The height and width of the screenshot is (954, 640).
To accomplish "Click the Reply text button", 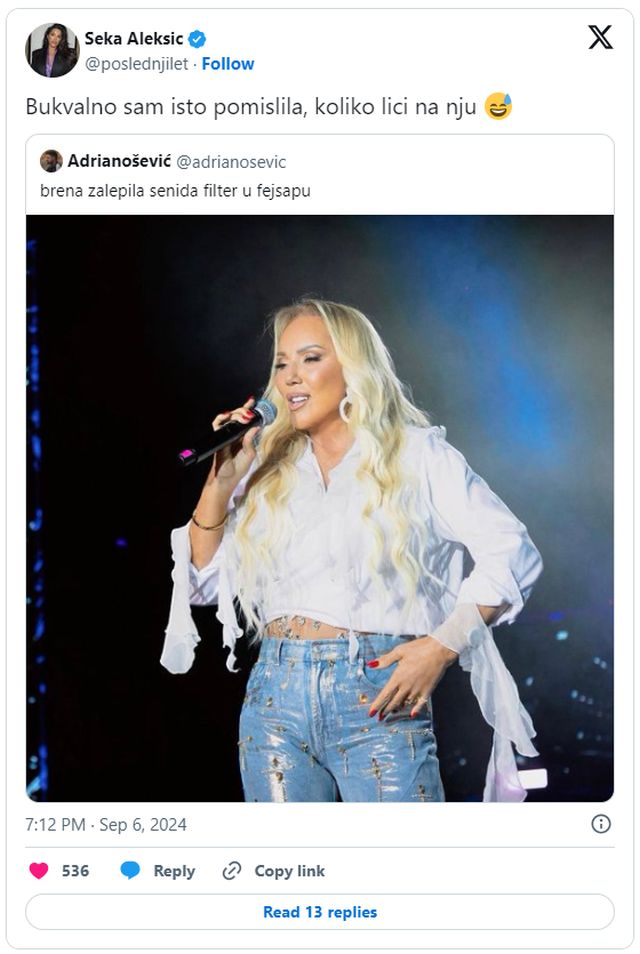I will coord(174,871).
